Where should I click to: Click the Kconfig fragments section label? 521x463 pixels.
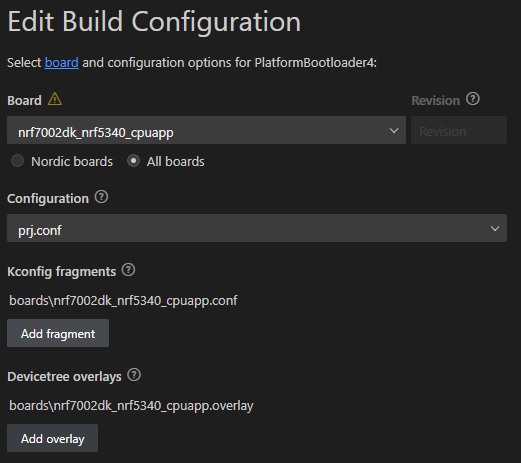62,272
